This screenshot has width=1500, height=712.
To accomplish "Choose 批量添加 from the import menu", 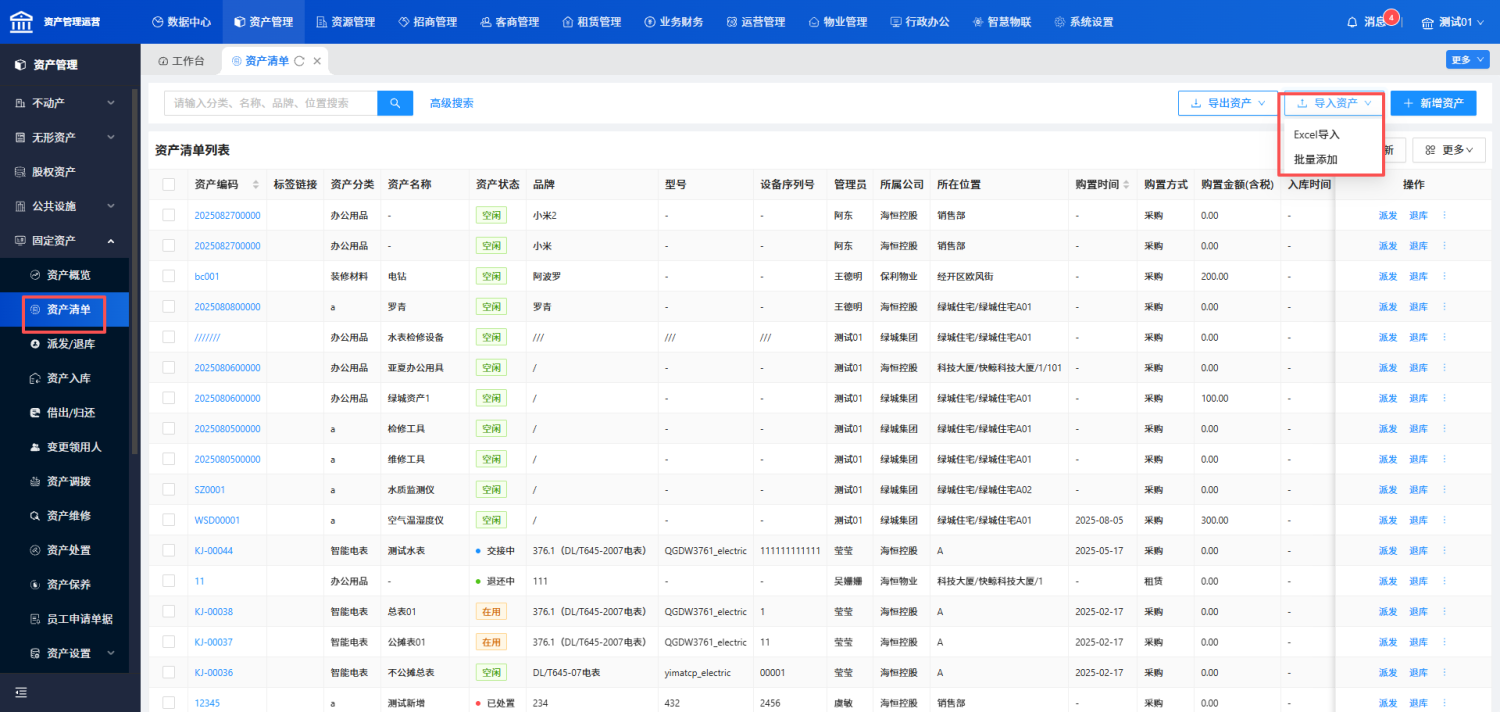I will (1316, 159).
